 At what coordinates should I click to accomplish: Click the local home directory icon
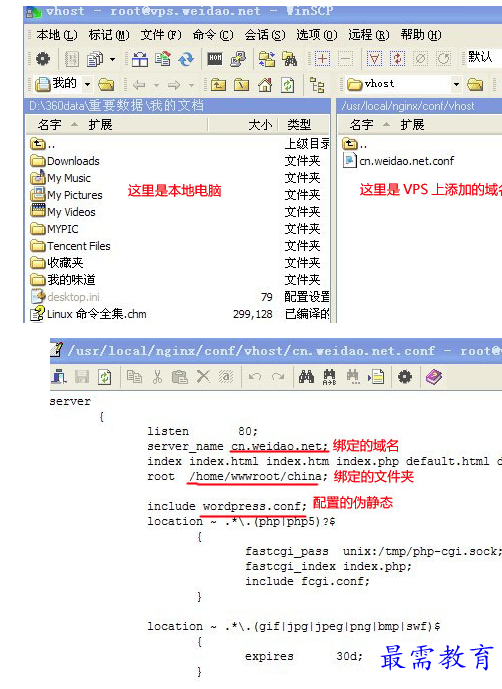point(265,84)
